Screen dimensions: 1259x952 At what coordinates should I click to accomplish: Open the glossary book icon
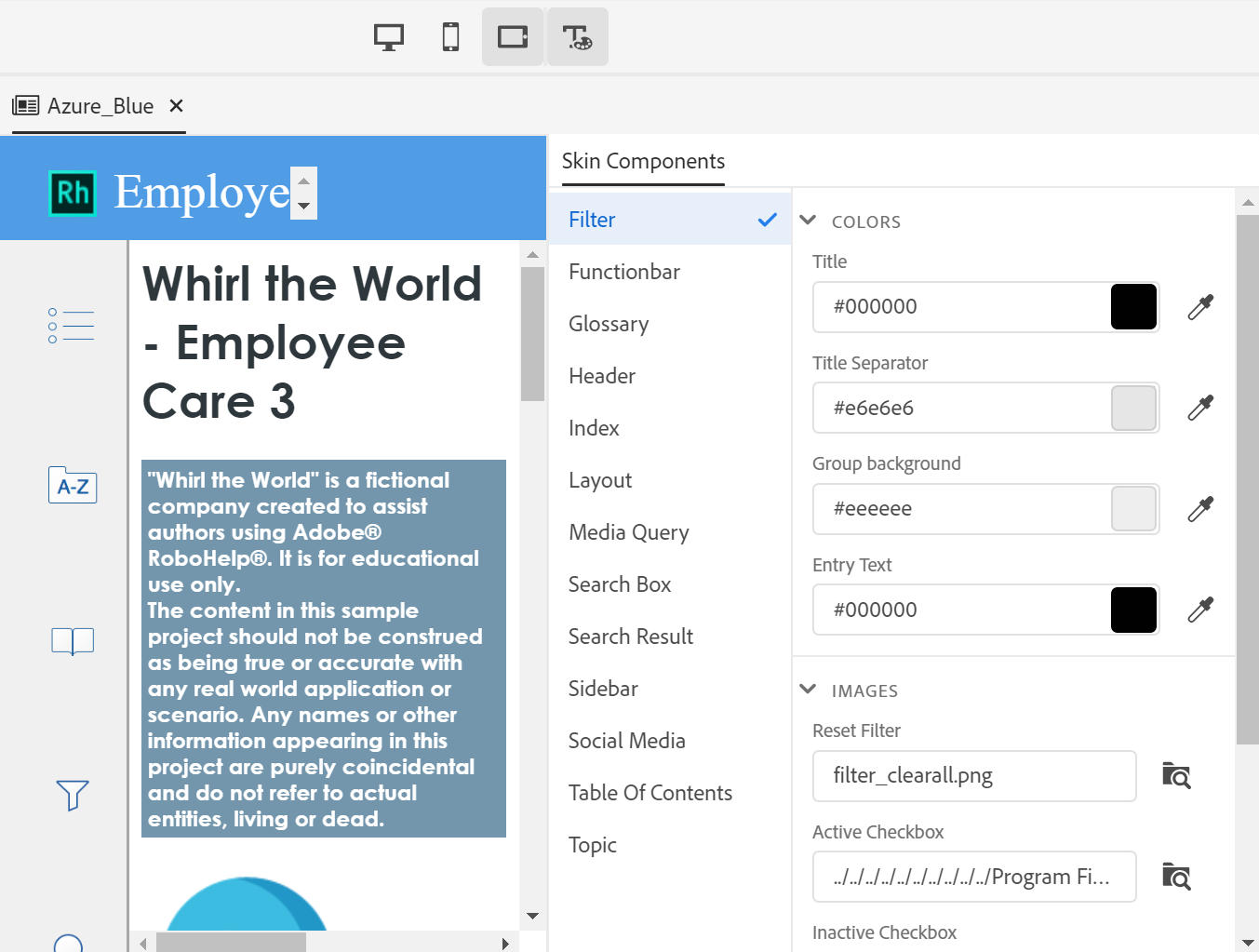pyautogui.click(x=73, y=640)
